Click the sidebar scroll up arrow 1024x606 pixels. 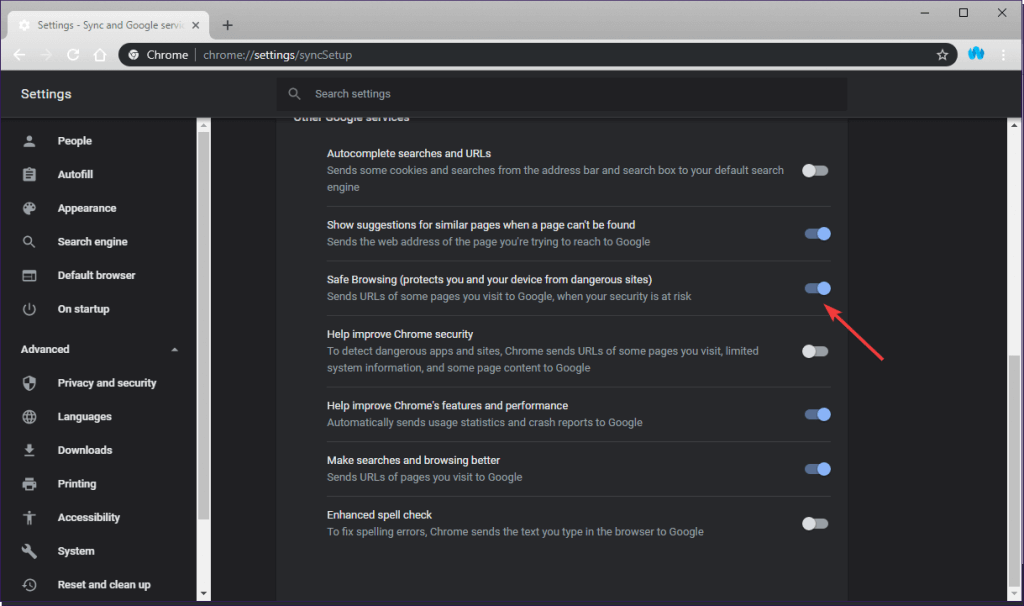pyautogui.click(x=204, y=125)
